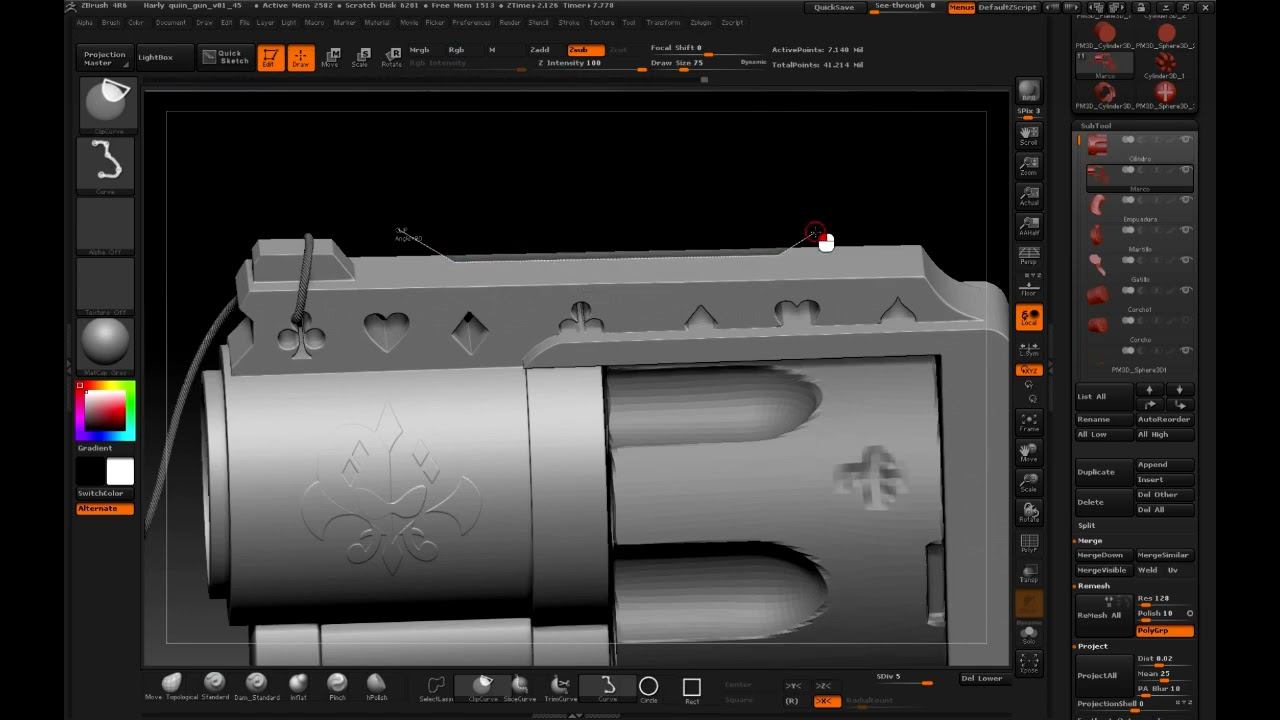1280x720 pixels.
Task: Collapse the Remesh section
Action: (x=1093, y=586)
